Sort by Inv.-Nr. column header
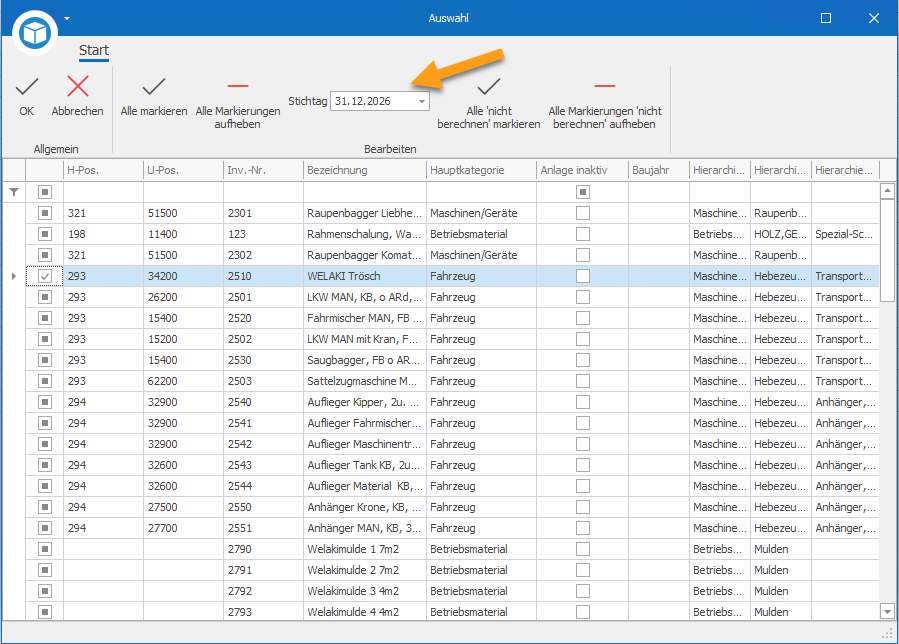Screen dimensions: 899x644 click(x=263, y=170)
